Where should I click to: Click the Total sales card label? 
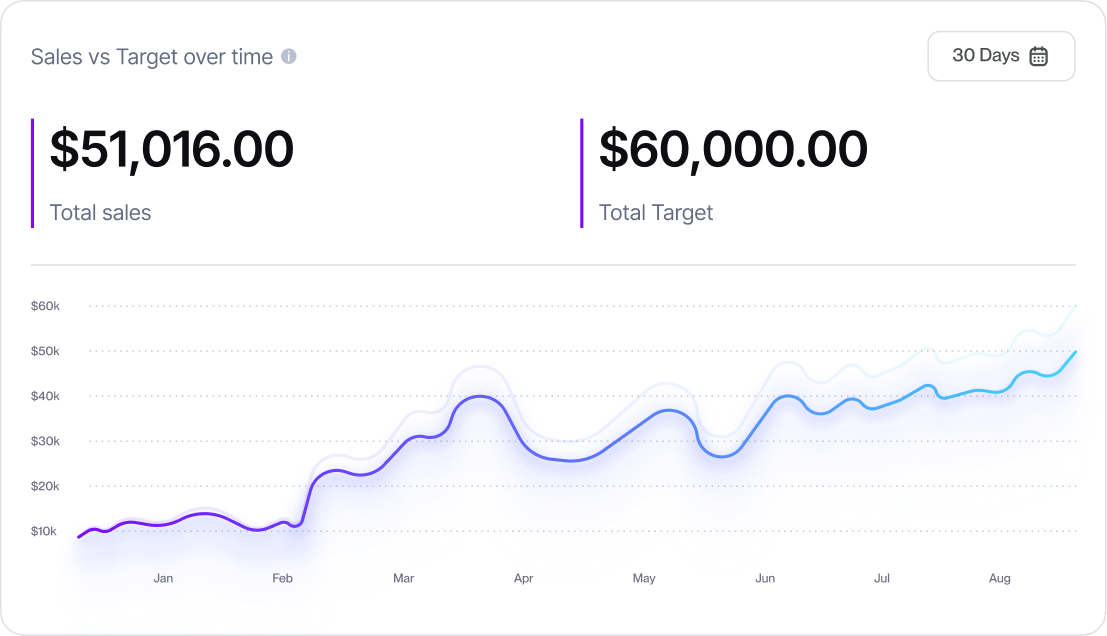pyautogui.click(x=100, y=212)
